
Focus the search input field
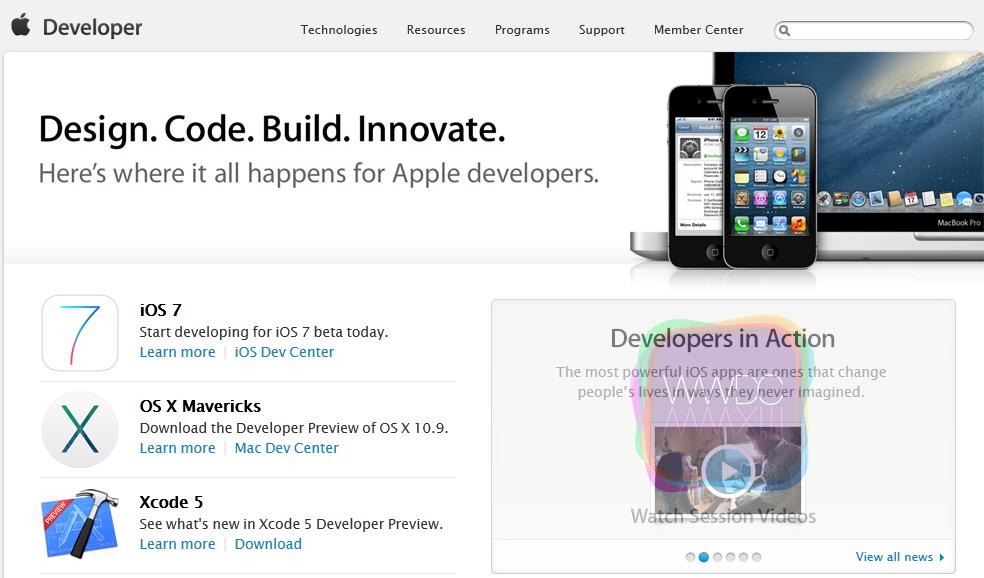[x=874, y=30]
